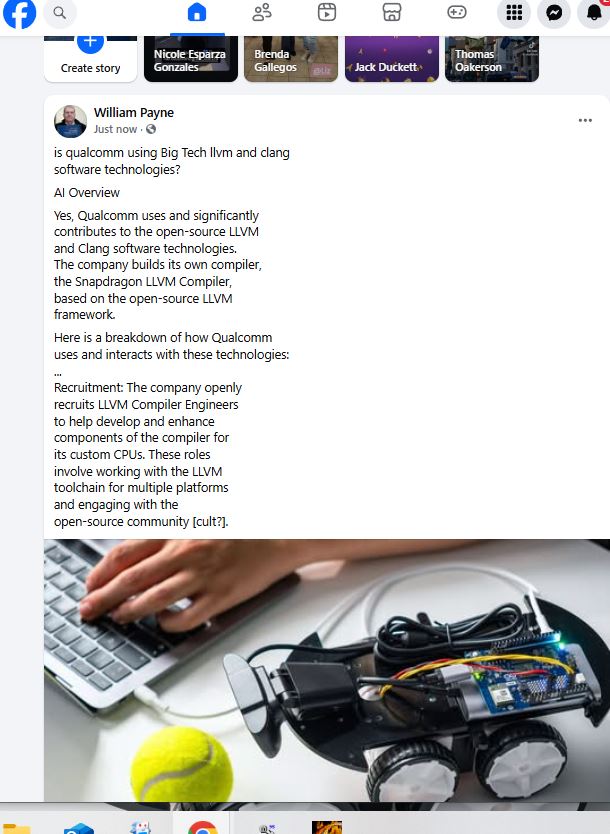
Task: Open the Gaming controller icon
Action: click(457, 12)
